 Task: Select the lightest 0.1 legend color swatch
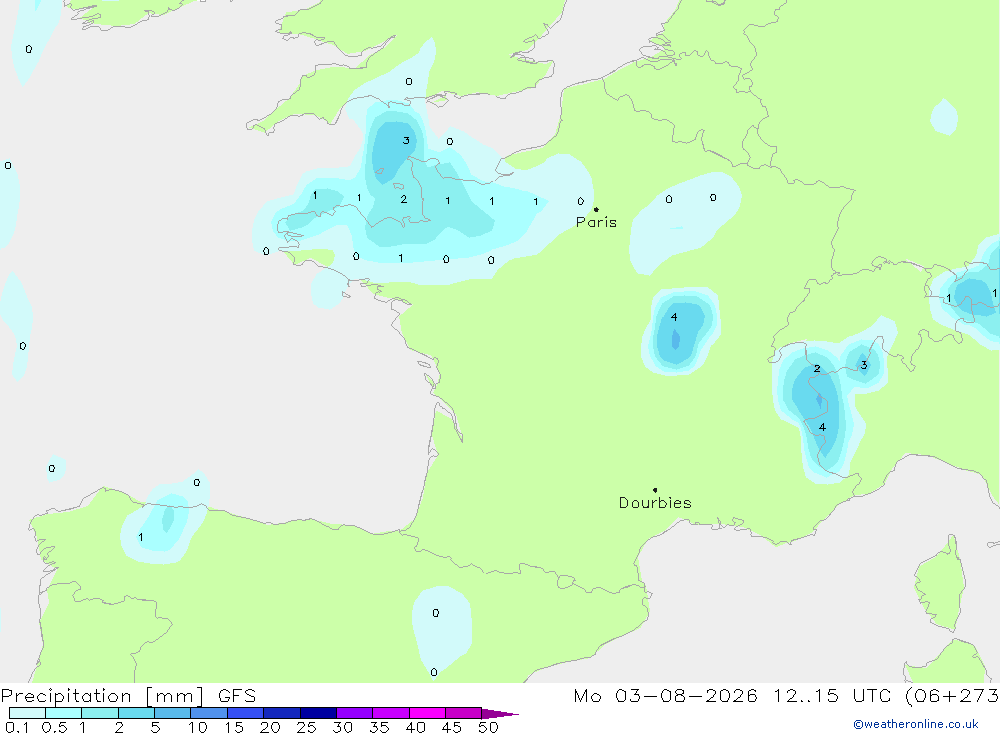coord(27,713)
